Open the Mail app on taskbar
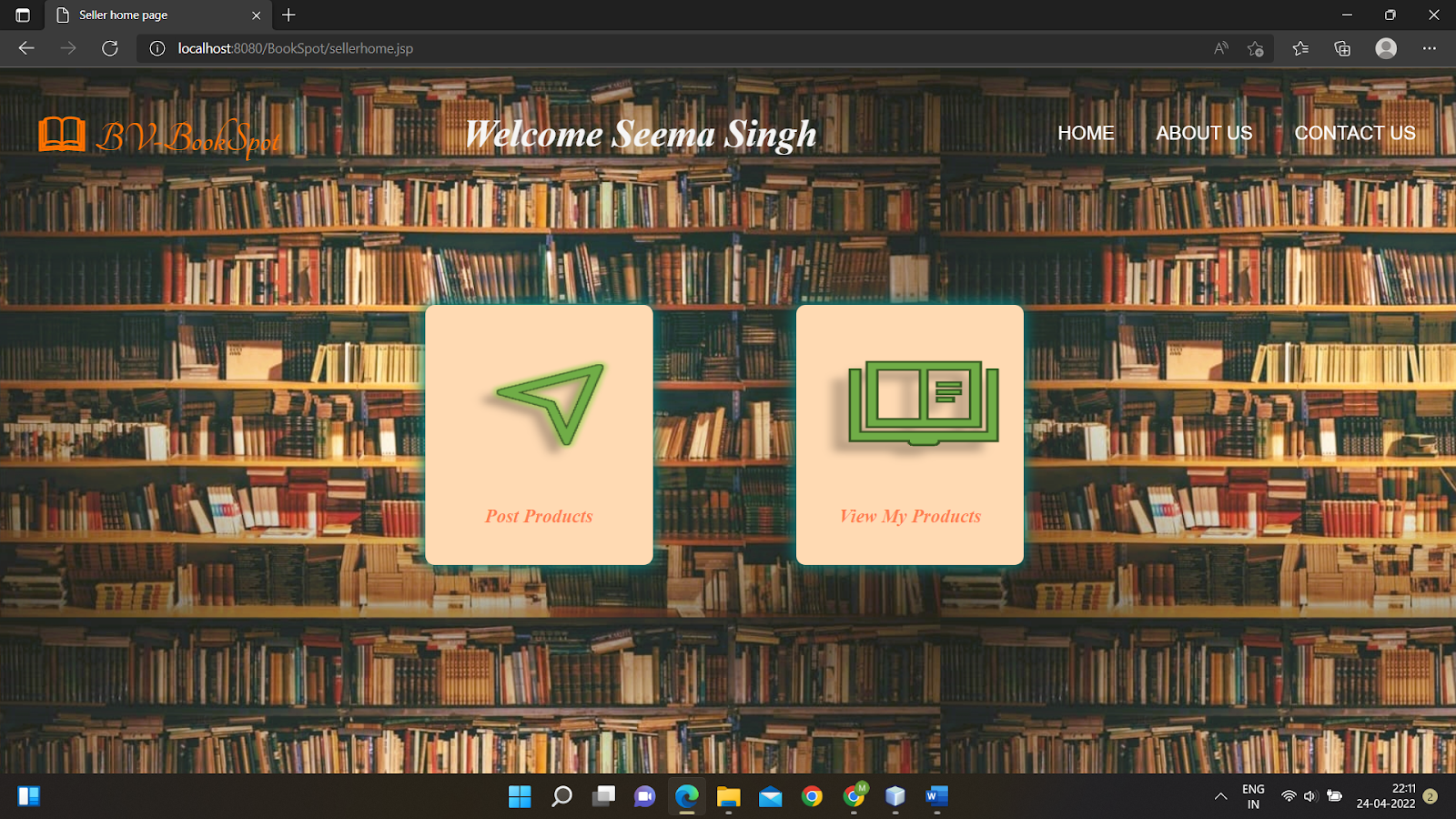Screen dimensions: 1456x819 coord(770,797)
